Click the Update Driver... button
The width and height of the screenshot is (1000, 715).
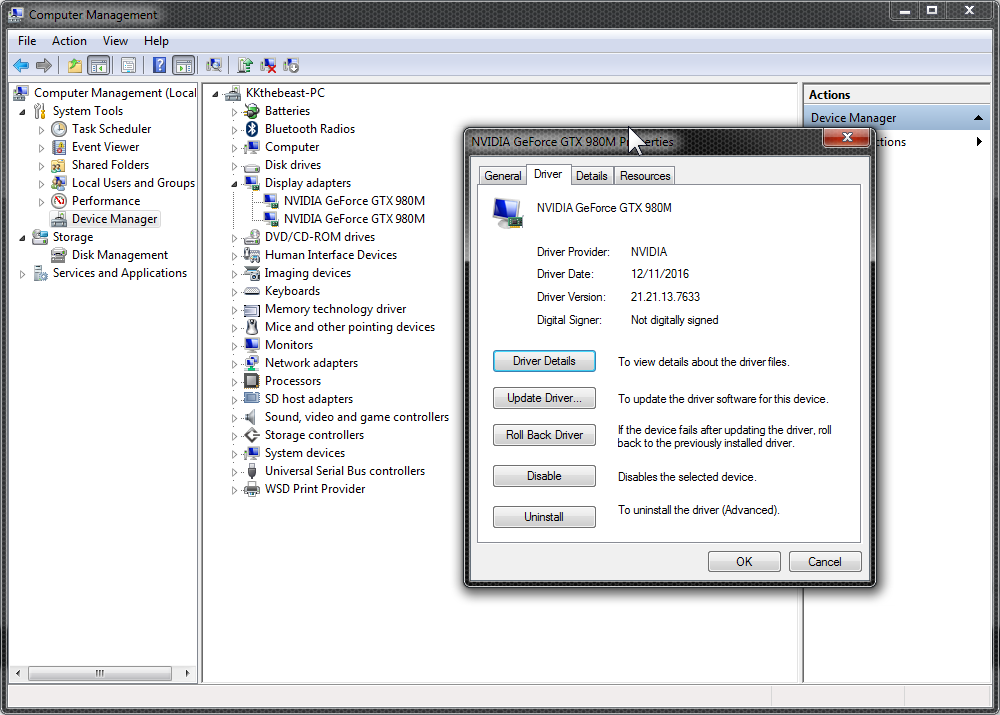tap(544, 398)
